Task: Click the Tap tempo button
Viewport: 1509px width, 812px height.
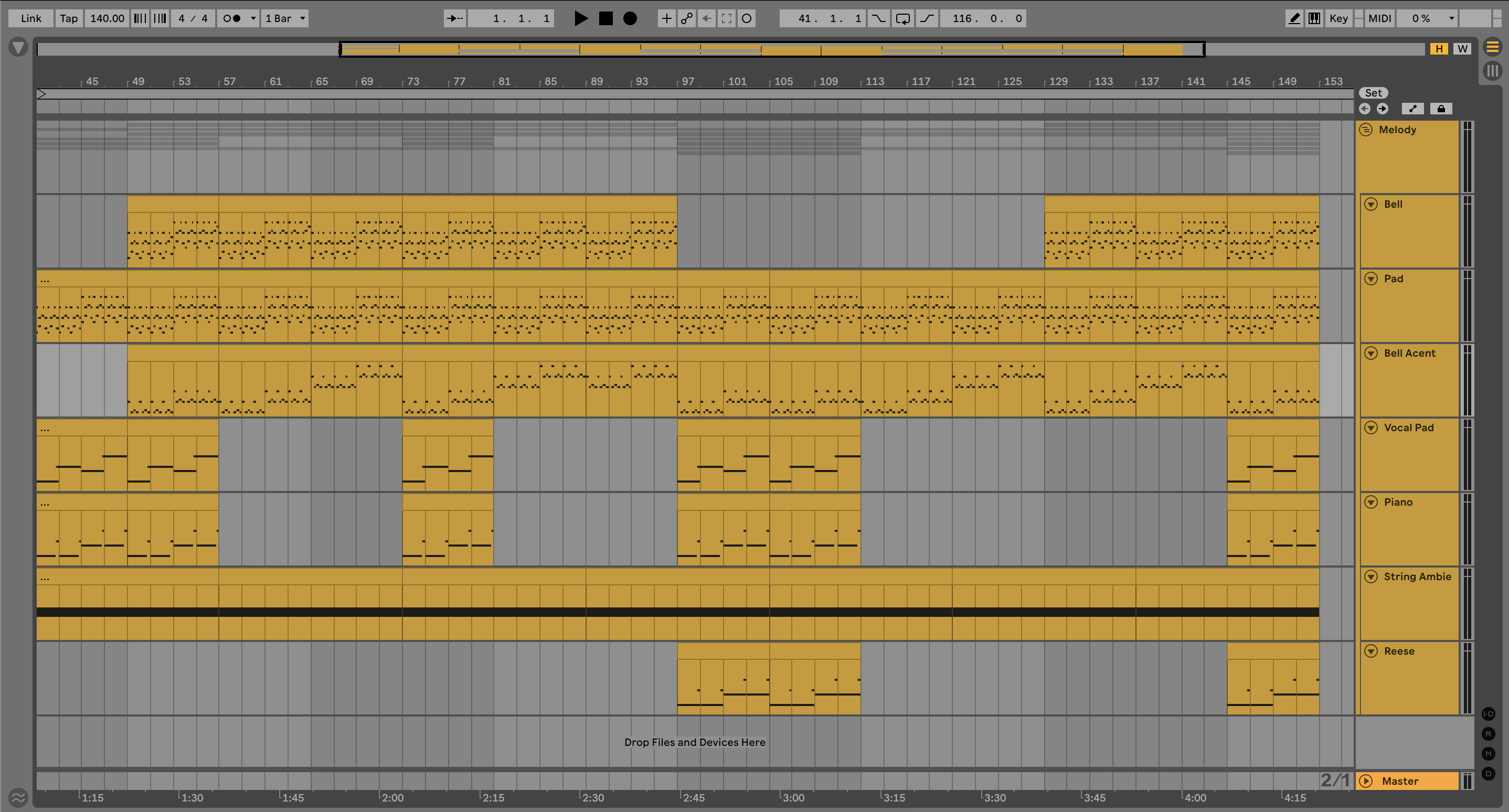Action: tap(69, 18)
